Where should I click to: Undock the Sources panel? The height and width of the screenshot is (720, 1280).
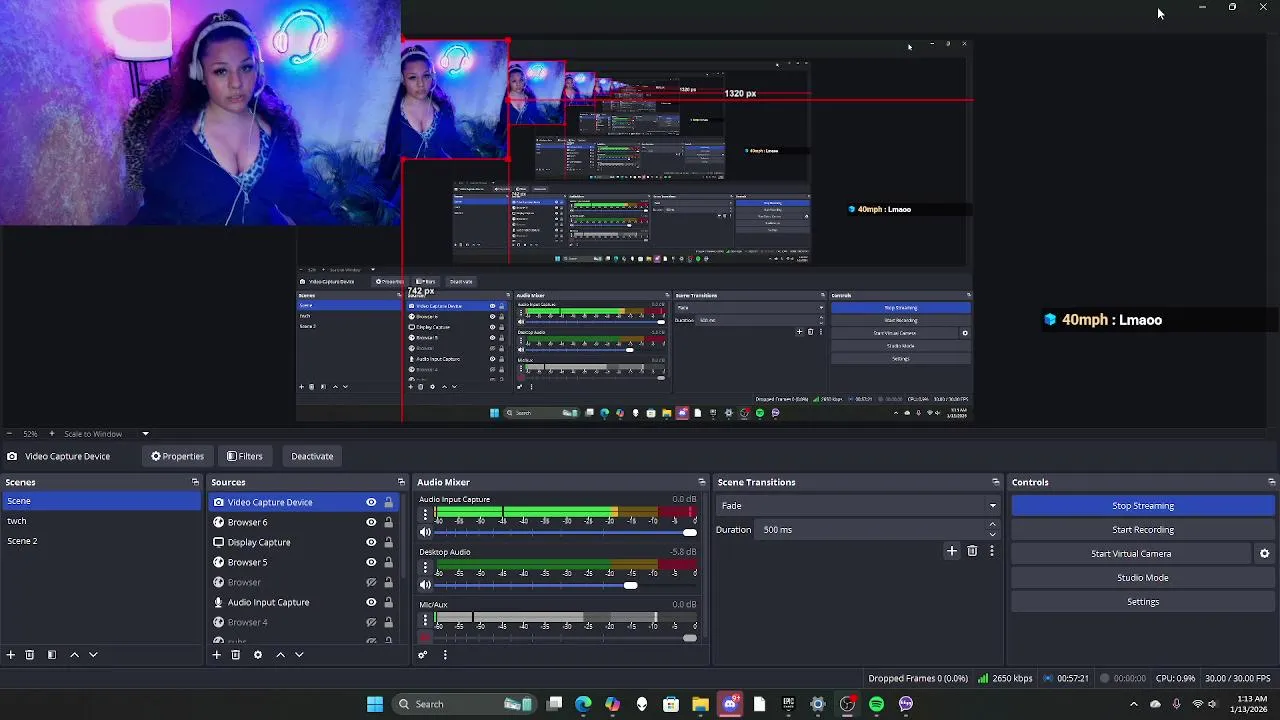401,482
